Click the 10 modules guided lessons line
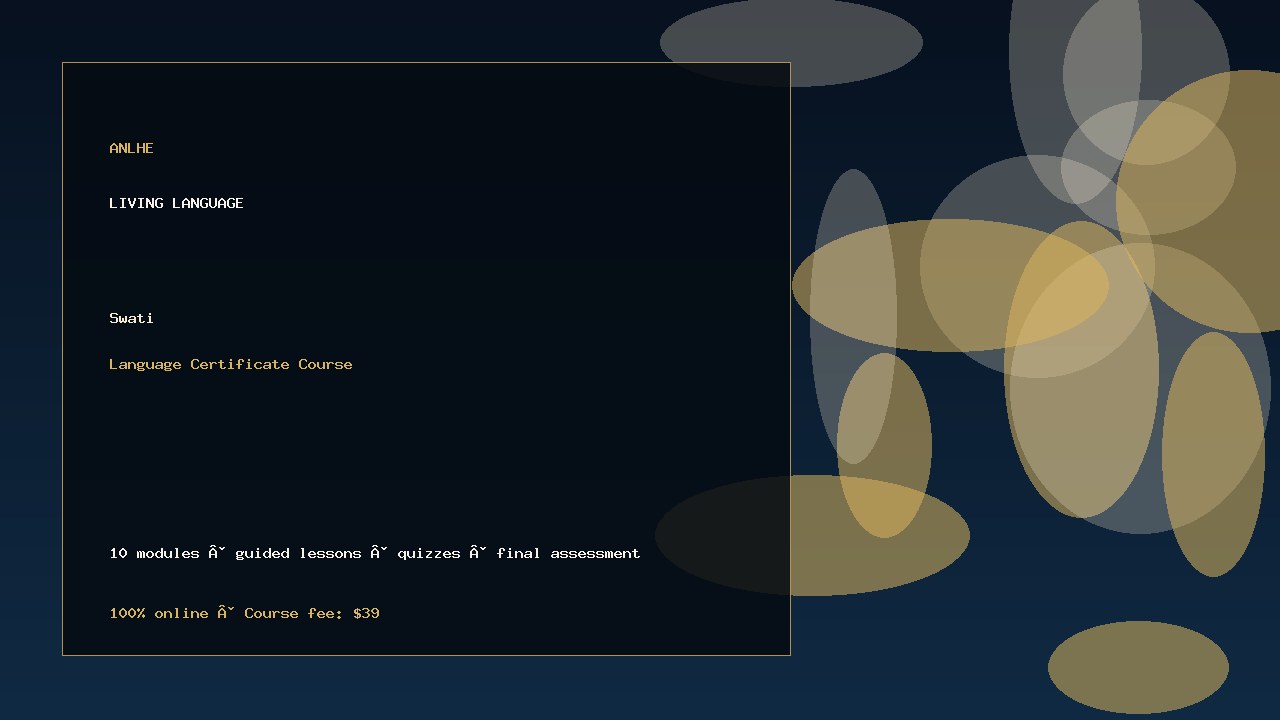 pos(375,553)
